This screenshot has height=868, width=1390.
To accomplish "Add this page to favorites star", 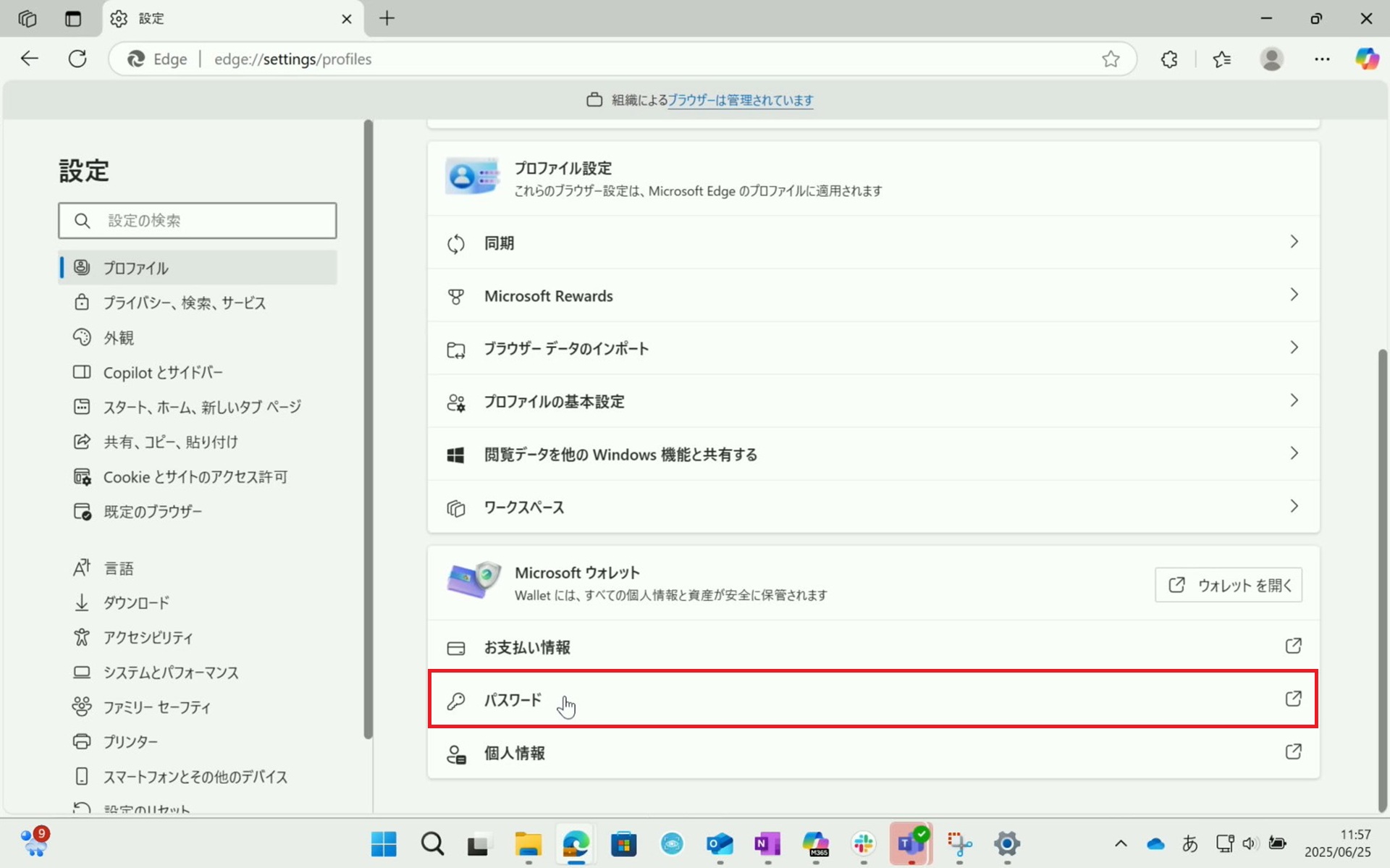I will [1111, 59].
